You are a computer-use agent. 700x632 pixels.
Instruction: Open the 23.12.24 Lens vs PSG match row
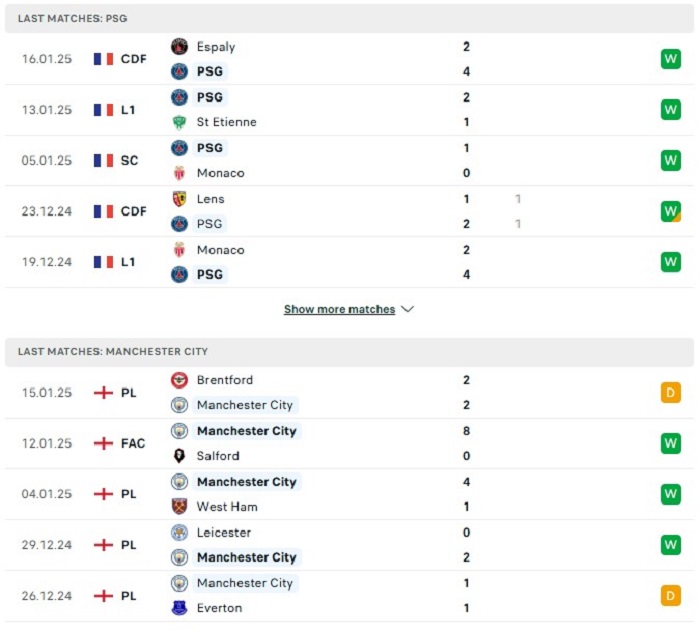coord(349,211)
